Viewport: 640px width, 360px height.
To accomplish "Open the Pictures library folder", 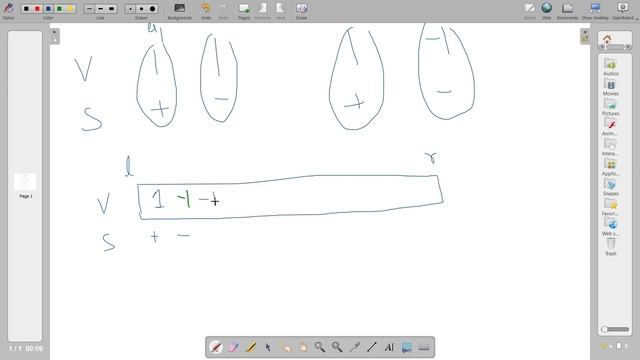I will [x=611, y=107].
